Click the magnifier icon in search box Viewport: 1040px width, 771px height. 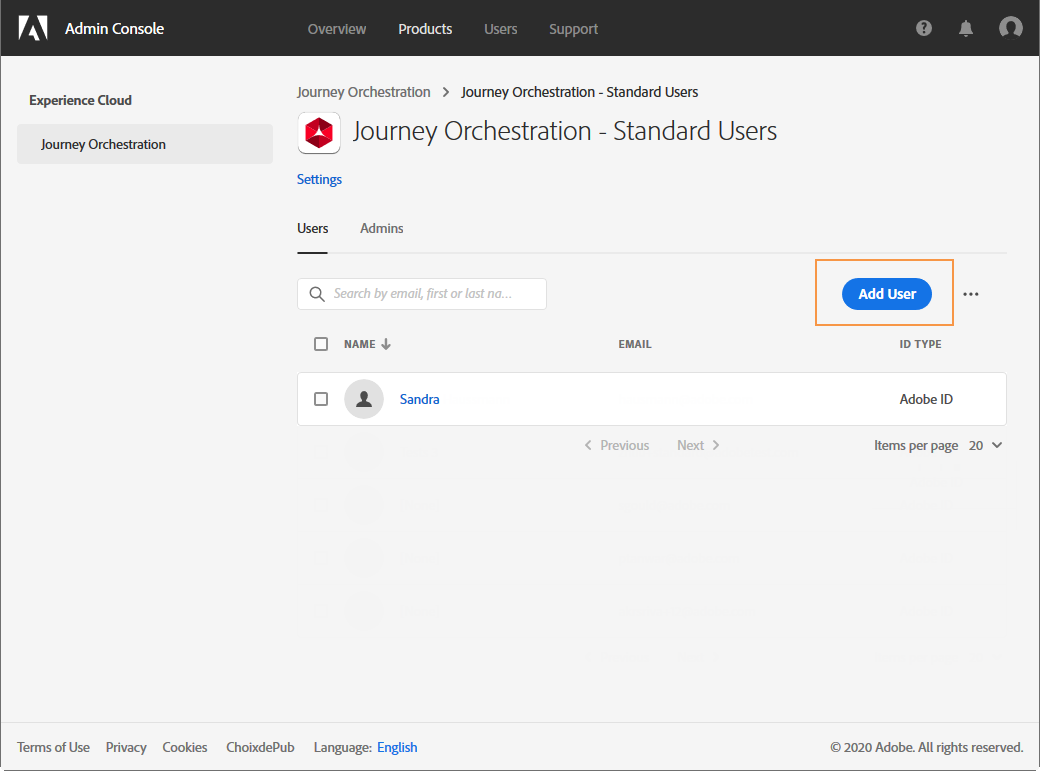pyautogui.click(x=317, y=294)
